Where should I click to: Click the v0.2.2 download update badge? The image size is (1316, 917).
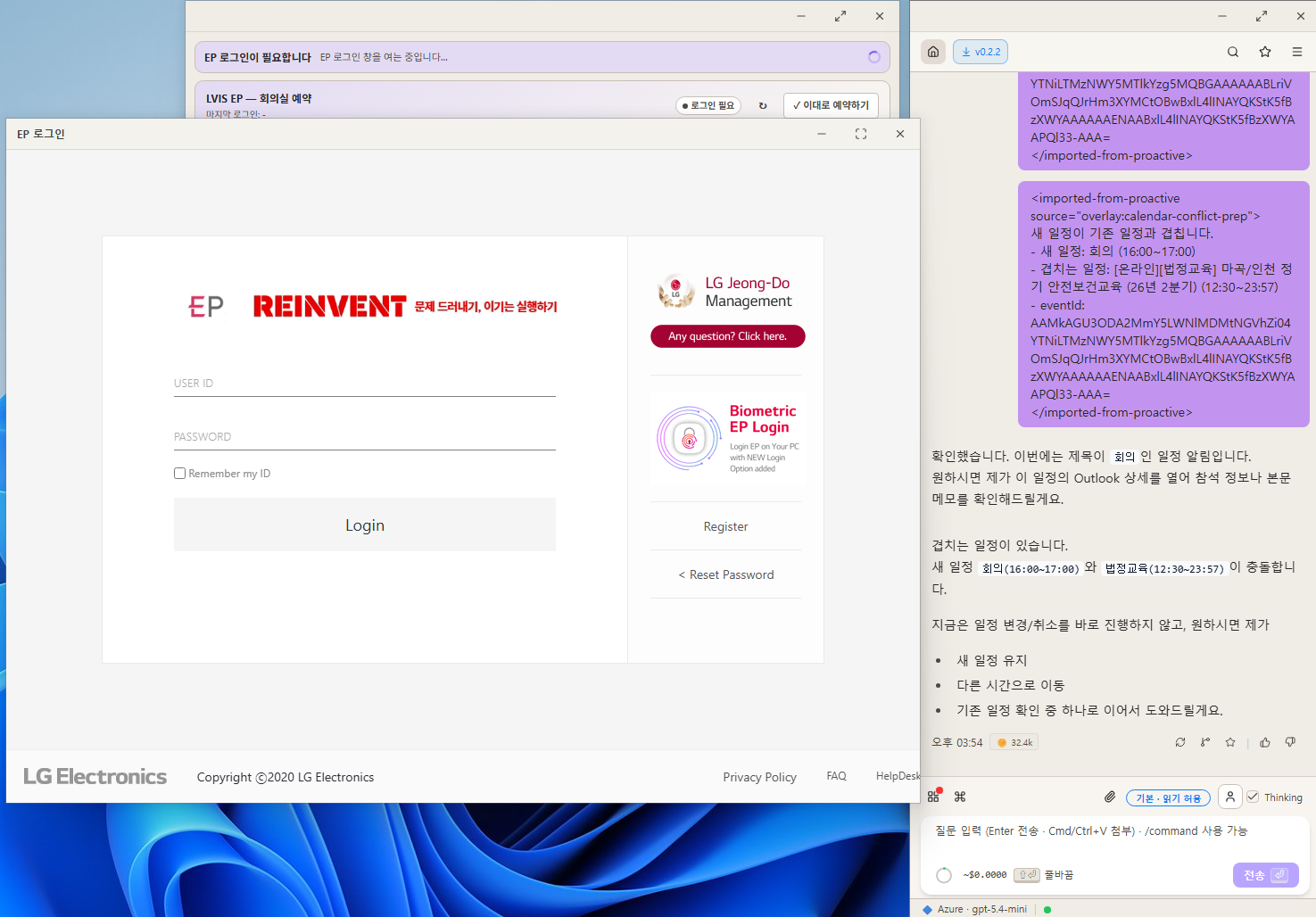point(981,52)
